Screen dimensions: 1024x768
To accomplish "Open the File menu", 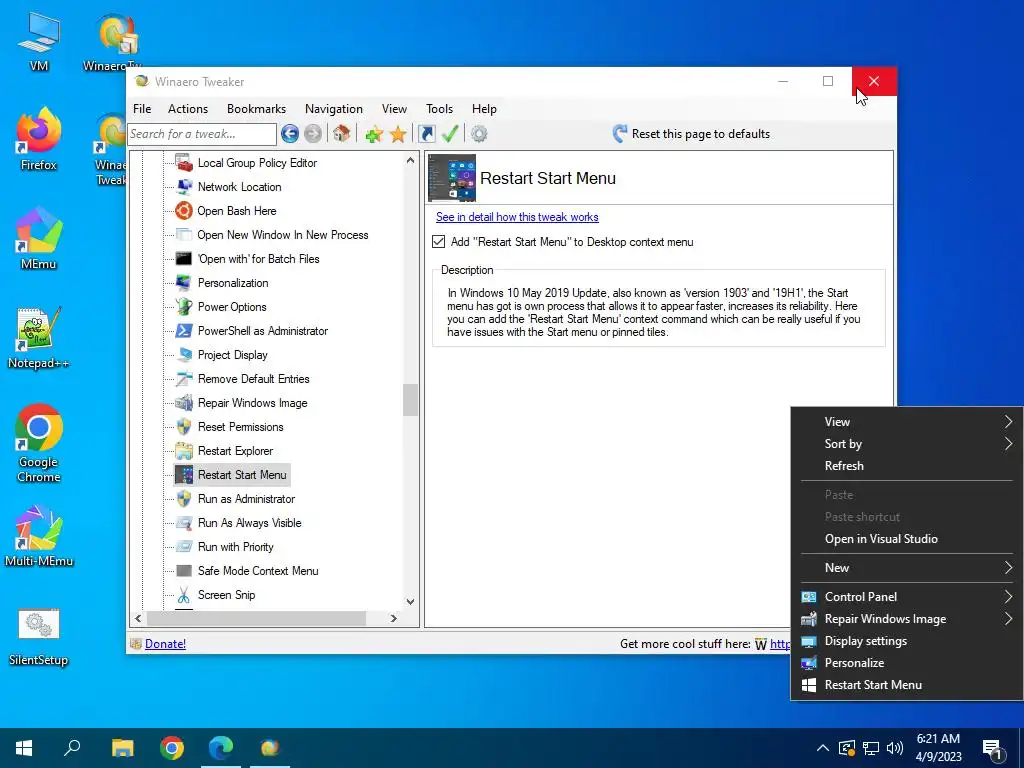I will coord(142,109).
